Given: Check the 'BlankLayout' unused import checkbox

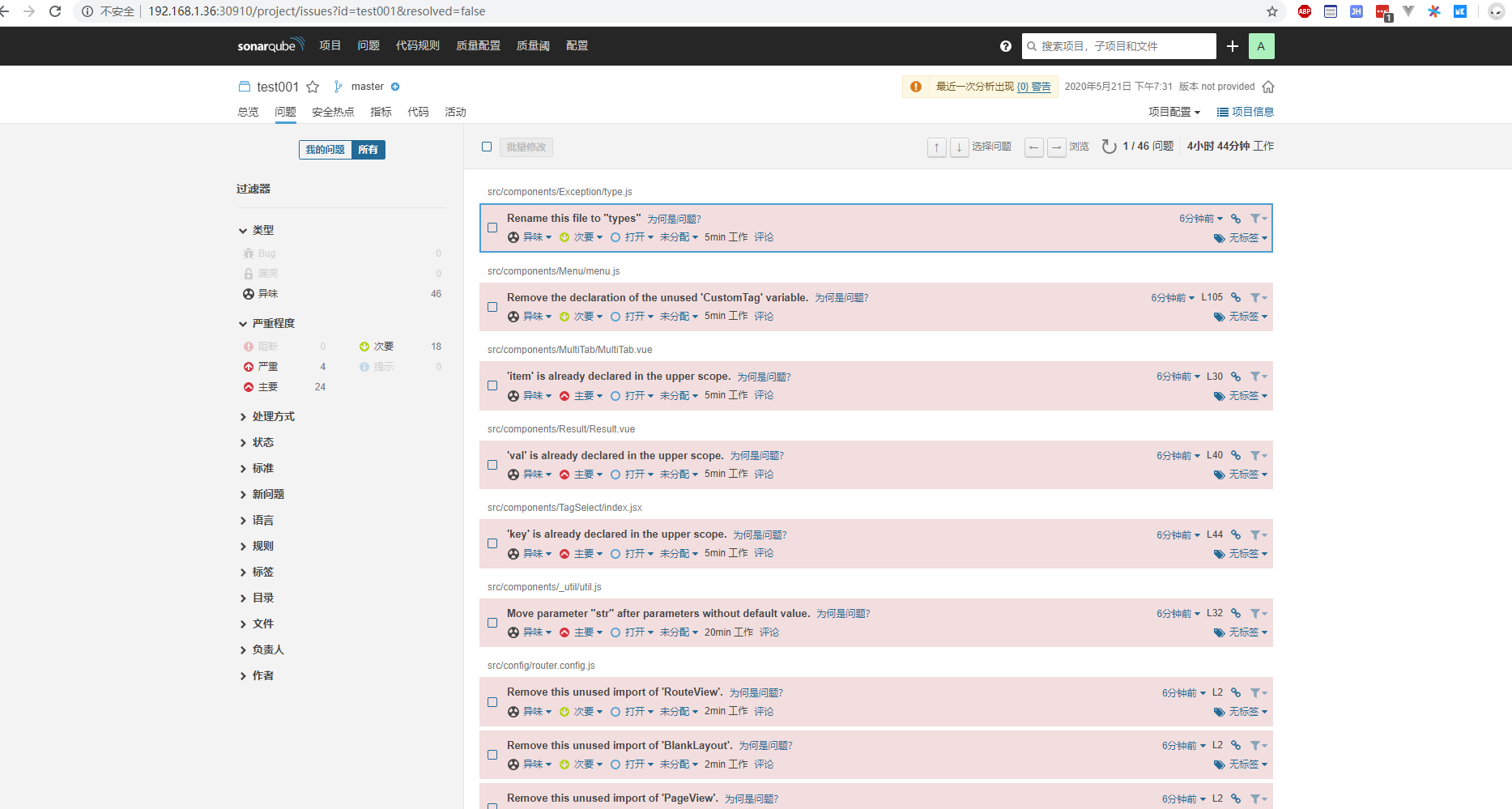Looking at the screenshot, I should coord(492,755).
